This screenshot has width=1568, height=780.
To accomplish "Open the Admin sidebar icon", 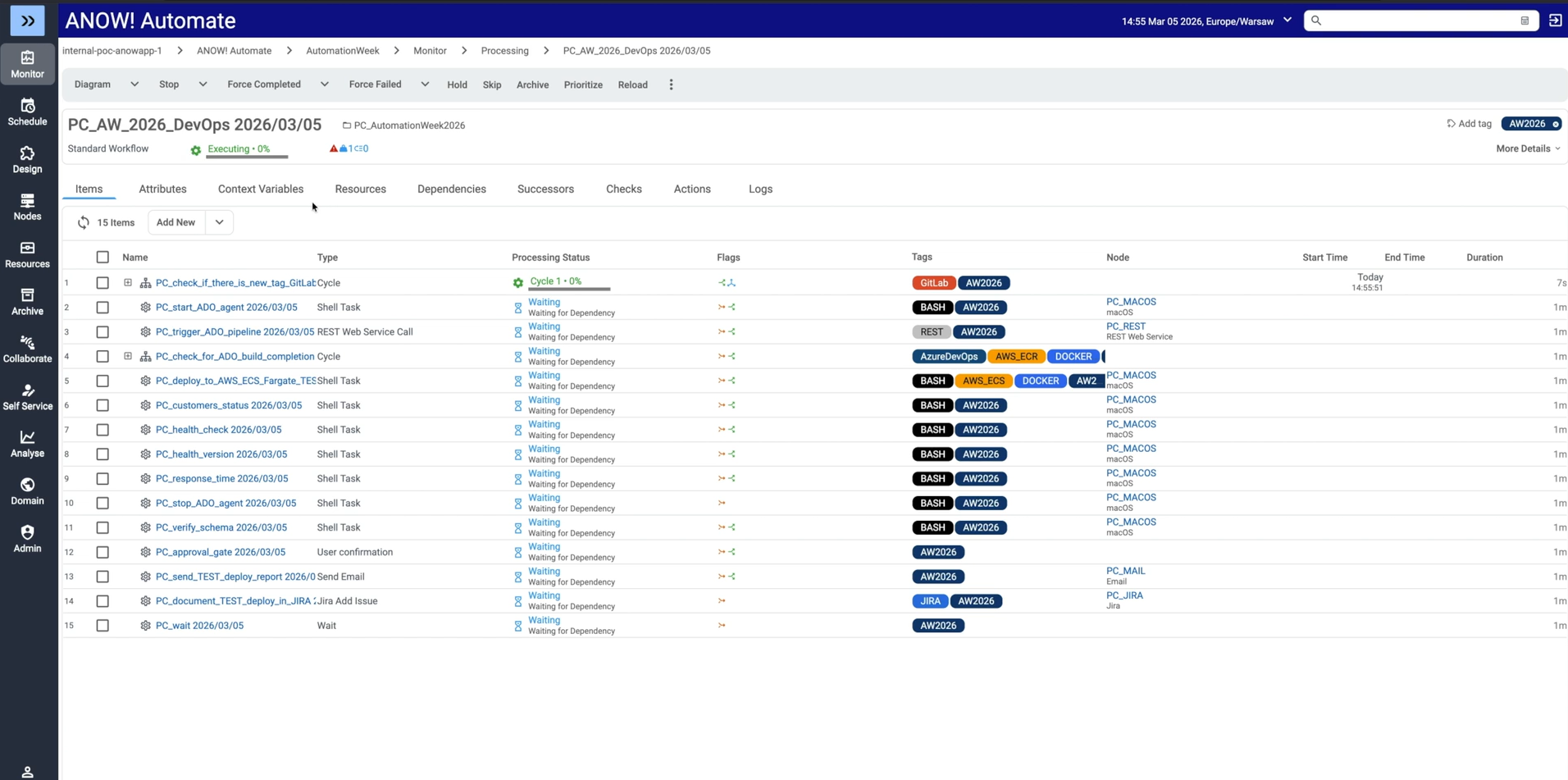I will [x=27, y=539].
